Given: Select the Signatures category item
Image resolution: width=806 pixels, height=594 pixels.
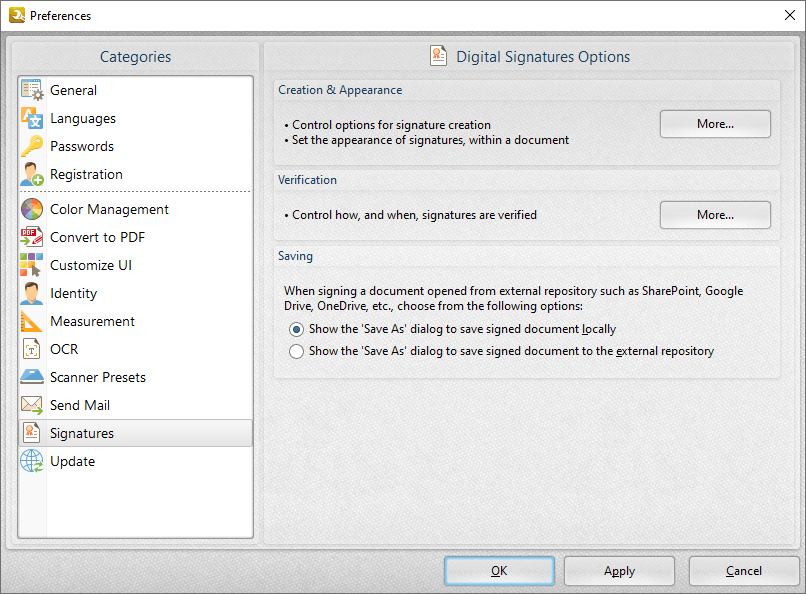Looking at the screenshot, I should pos(82,433).
